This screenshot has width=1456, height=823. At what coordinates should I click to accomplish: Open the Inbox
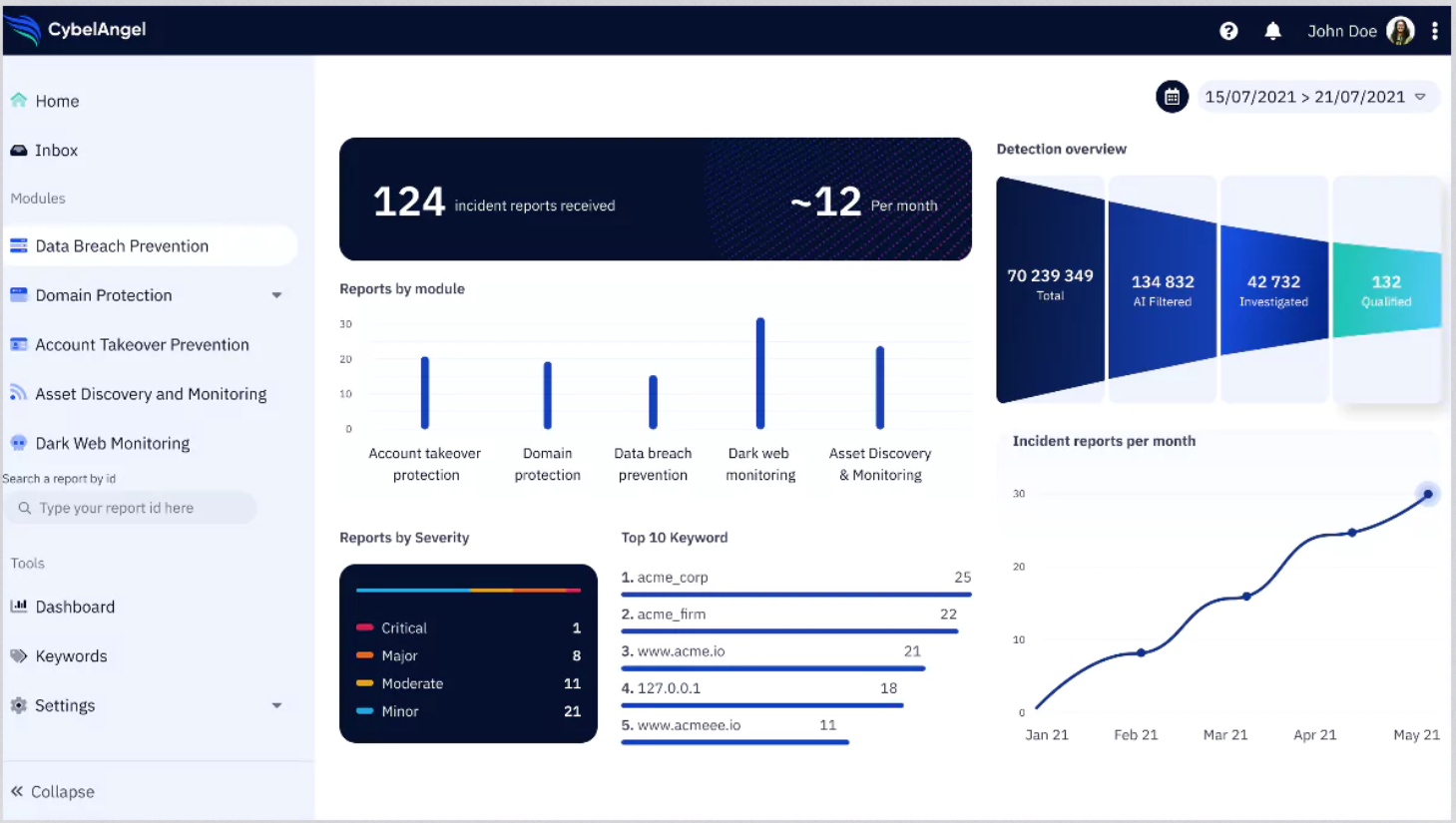pyautogui.click(x=57, y=150)
